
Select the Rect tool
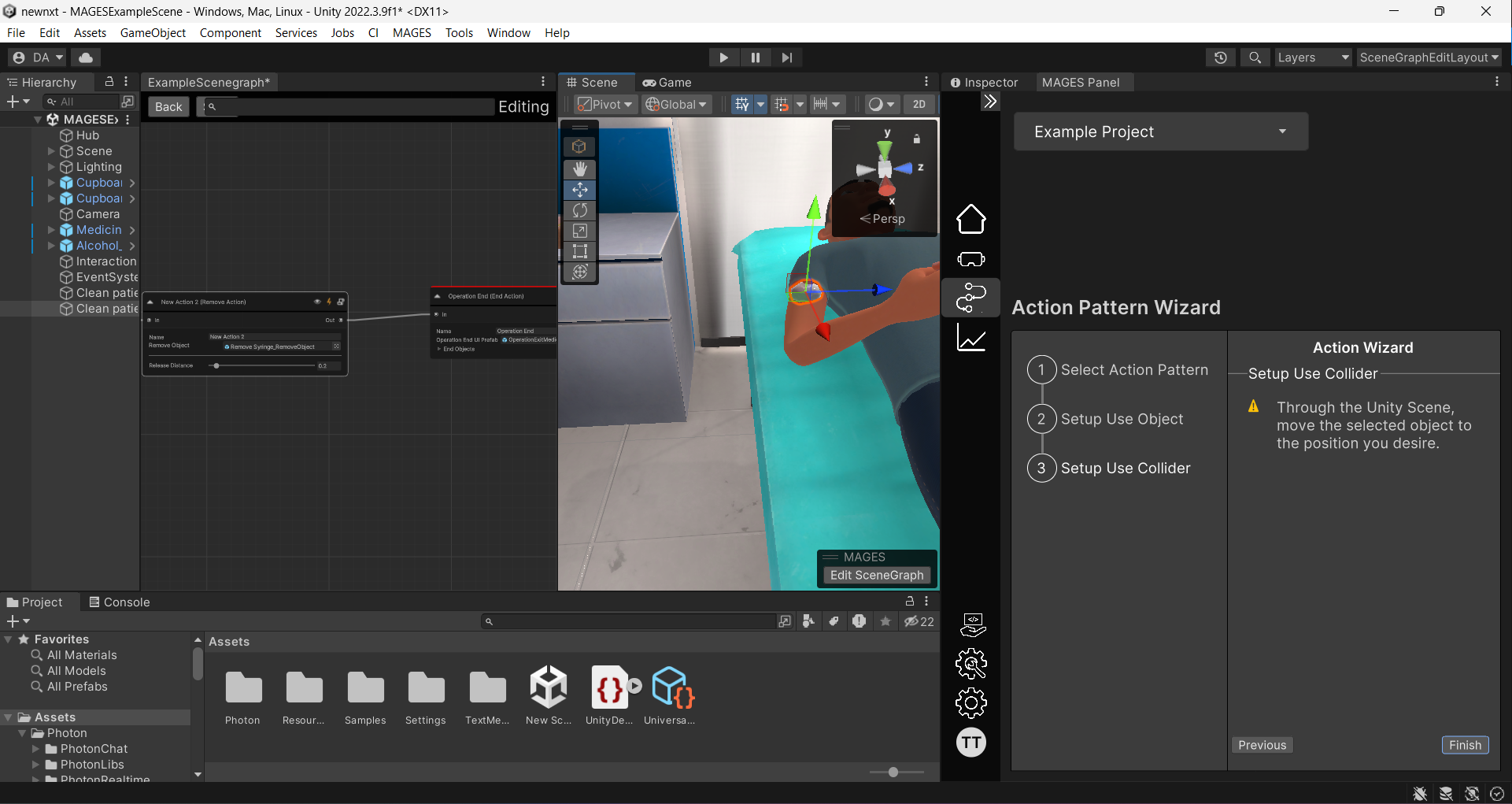tap(580, 251)
